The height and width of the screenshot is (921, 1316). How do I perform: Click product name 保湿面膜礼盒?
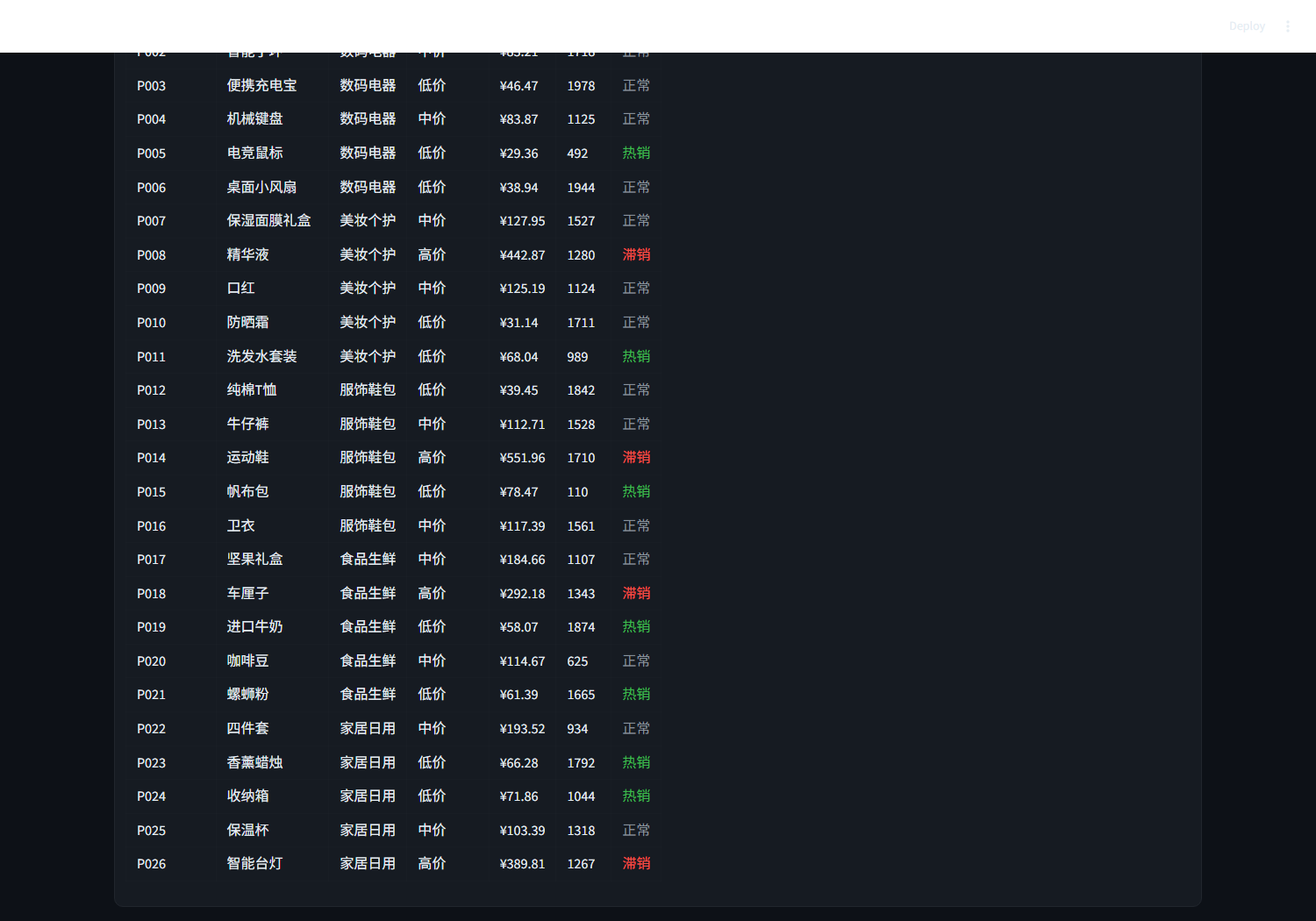[x=268, y=221]
